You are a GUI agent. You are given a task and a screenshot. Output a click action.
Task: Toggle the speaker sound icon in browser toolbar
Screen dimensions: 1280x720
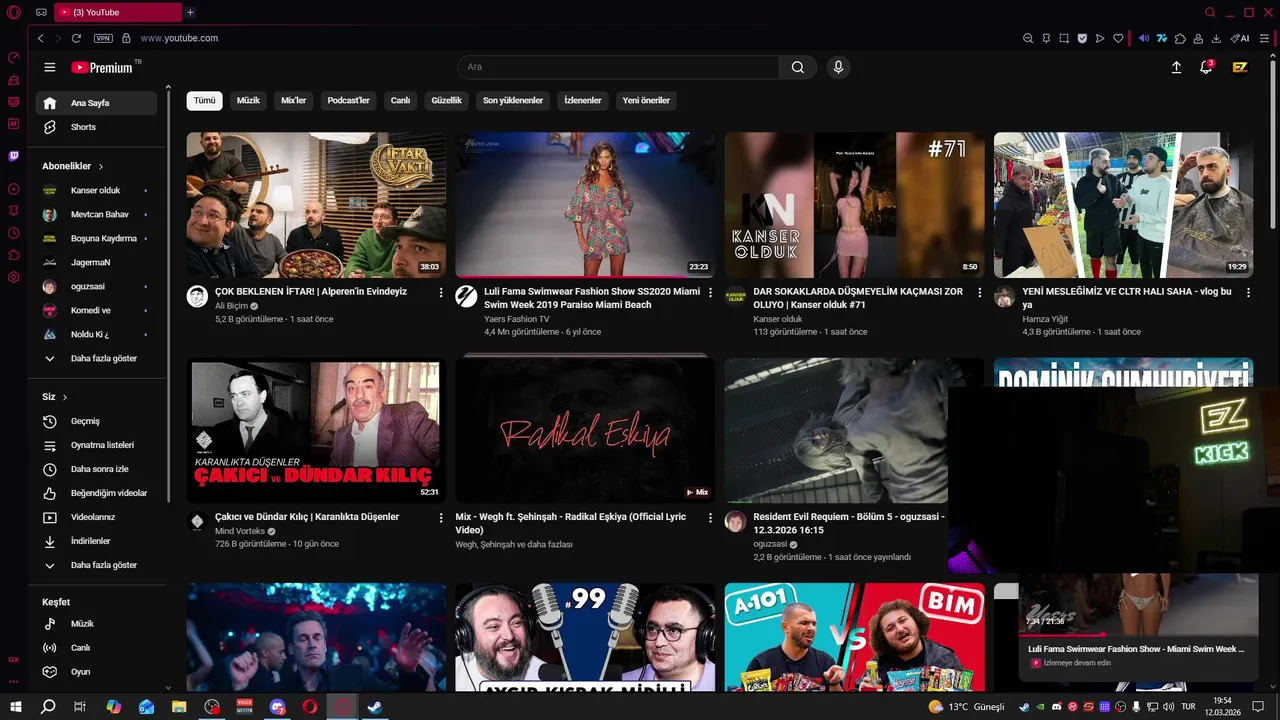point(1144,38)
